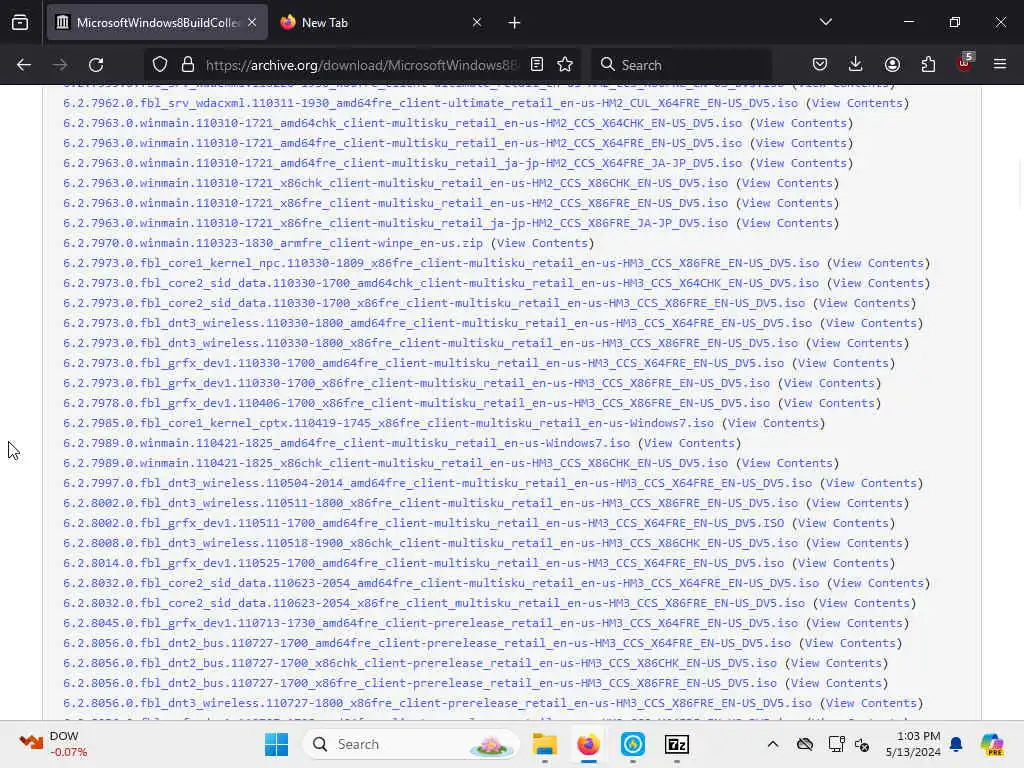View Contents of 6.2.8045.0 prerelease iso

(857, 623)
